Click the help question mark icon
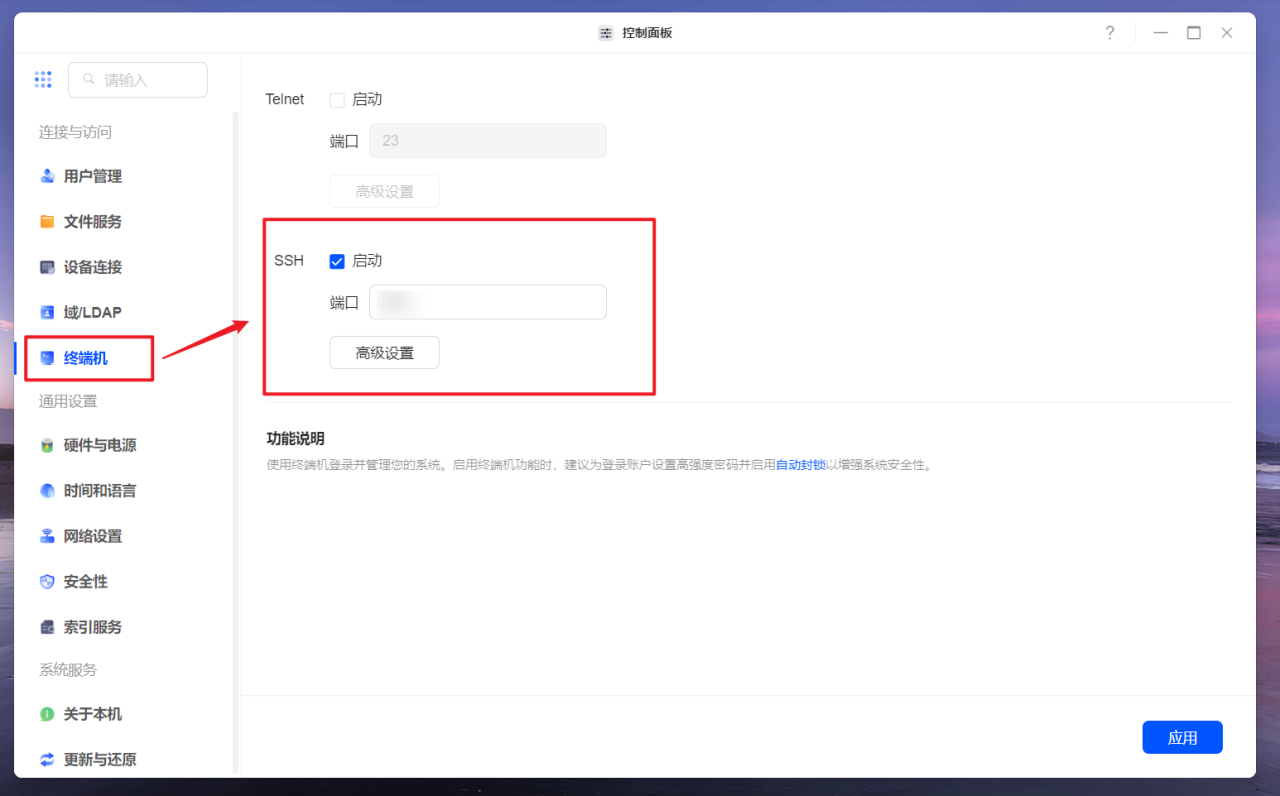 (x=1109, y=32)
